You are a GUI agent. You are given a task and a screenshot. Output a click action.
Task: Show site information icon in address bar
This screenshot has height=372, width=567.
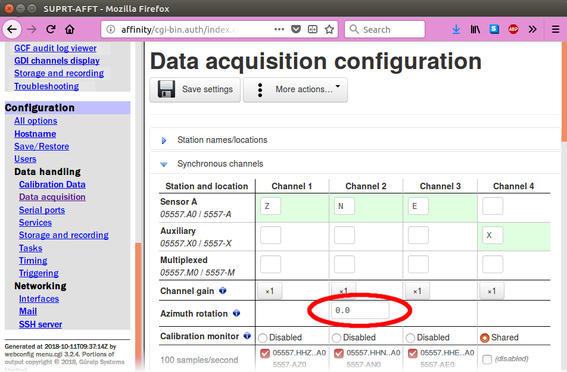tap(111, 30)
